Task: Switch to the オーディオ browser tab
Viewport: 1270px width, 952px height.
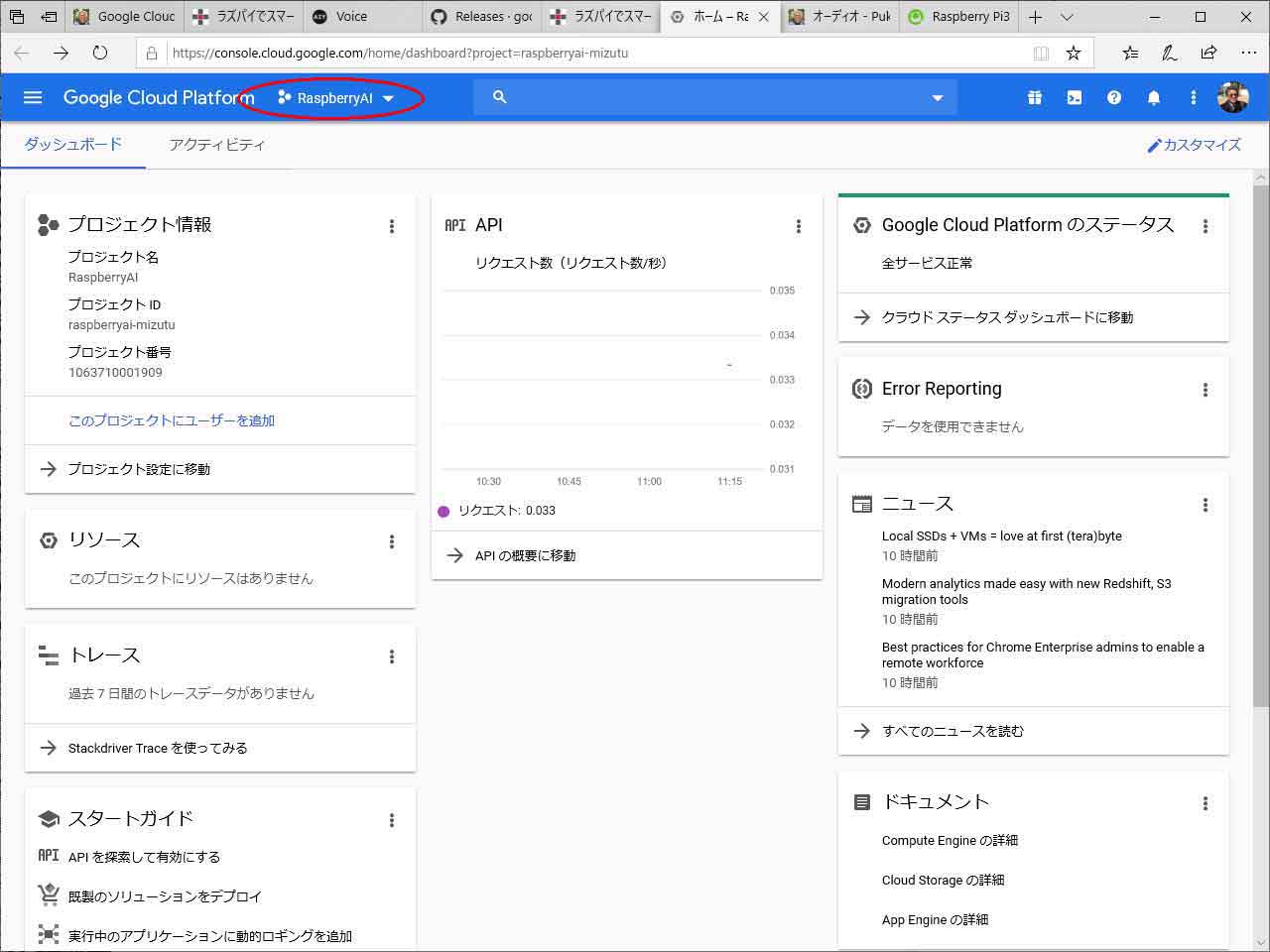Action: (839, 17)
